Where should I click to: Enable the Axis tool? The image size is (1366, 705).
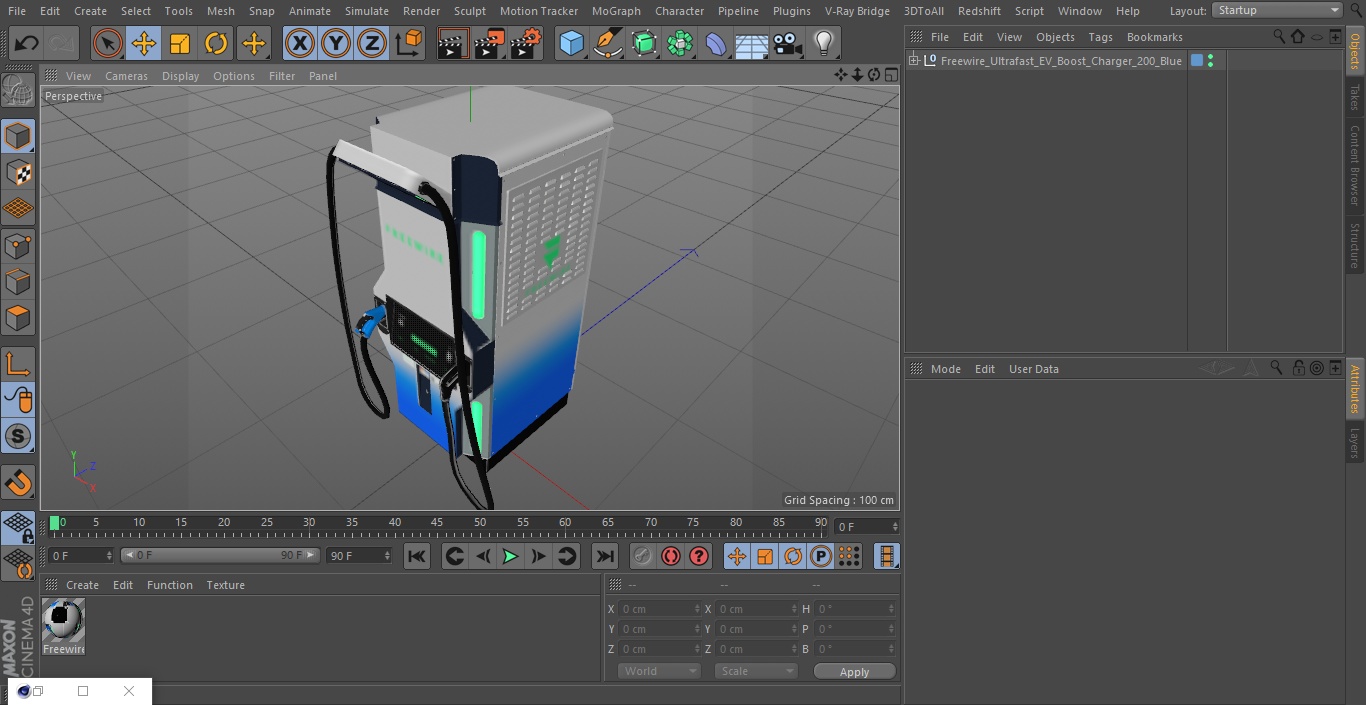pyautogui.click(x=18, y=364)
